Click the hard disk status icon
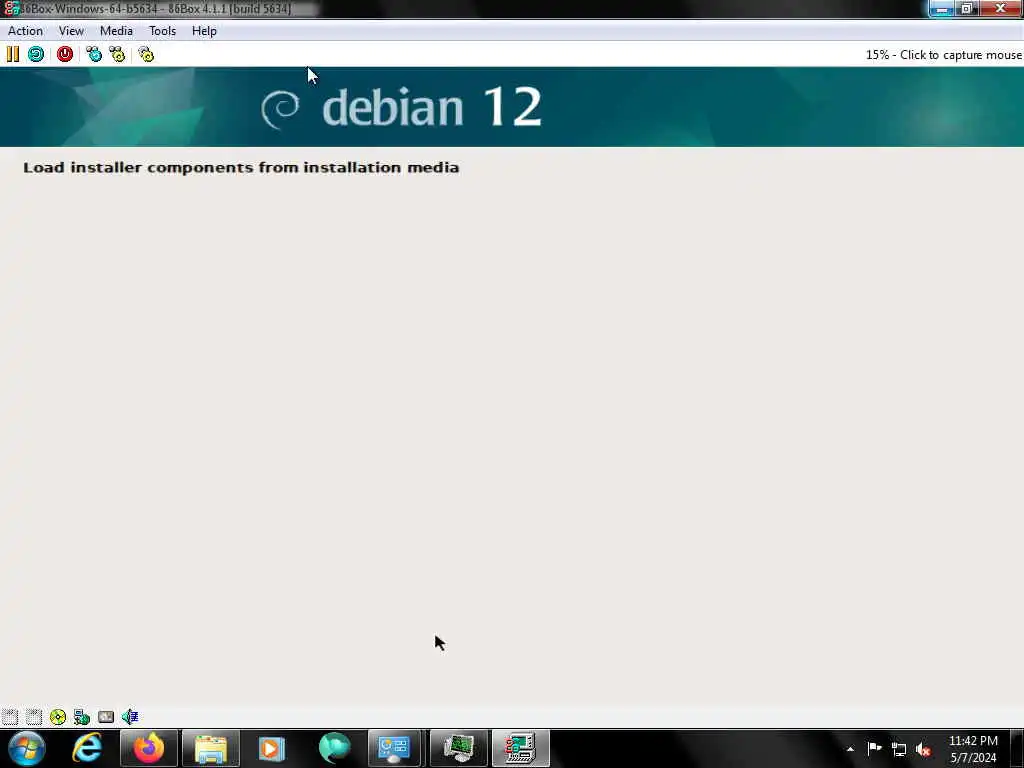 (106, 717)
